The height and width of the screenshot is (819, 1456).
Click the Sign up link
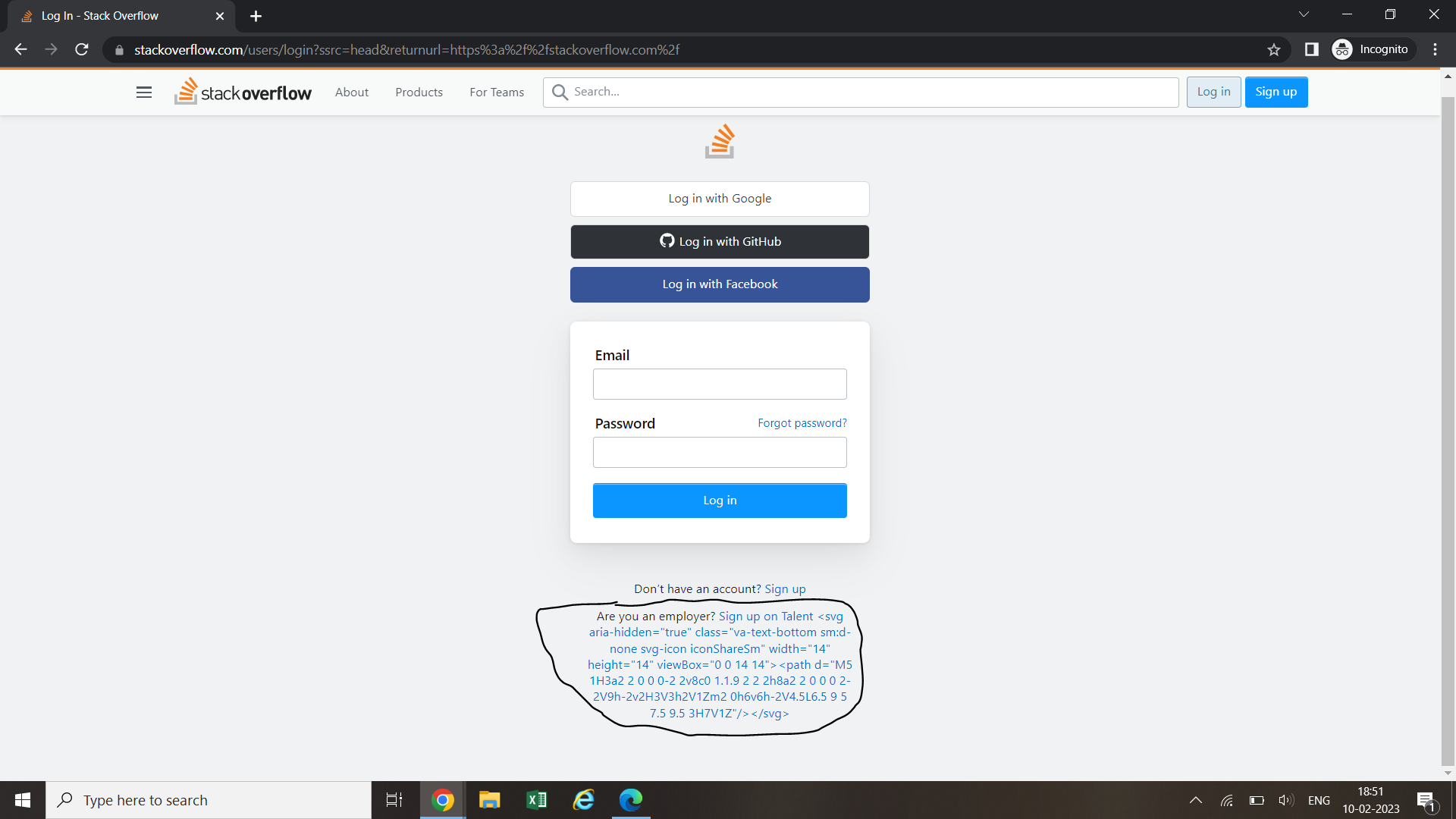coord(785,588)
